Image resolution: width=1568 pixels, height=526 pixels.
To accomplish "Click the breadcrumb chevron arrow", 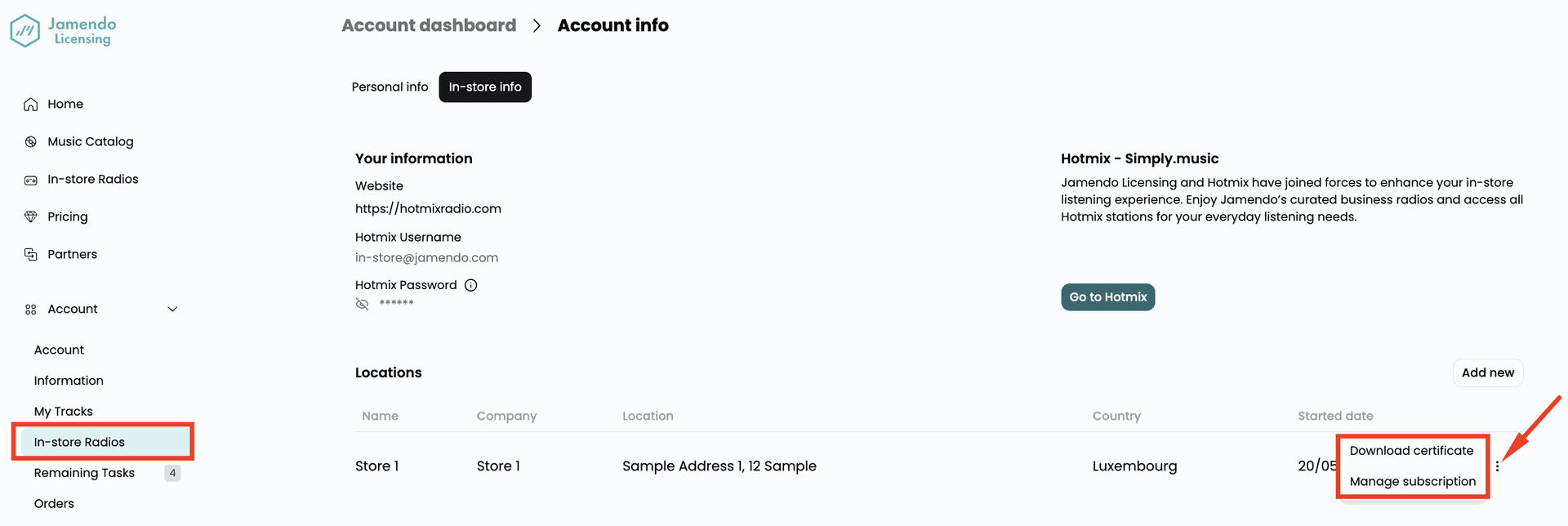I will coord(537,26).
